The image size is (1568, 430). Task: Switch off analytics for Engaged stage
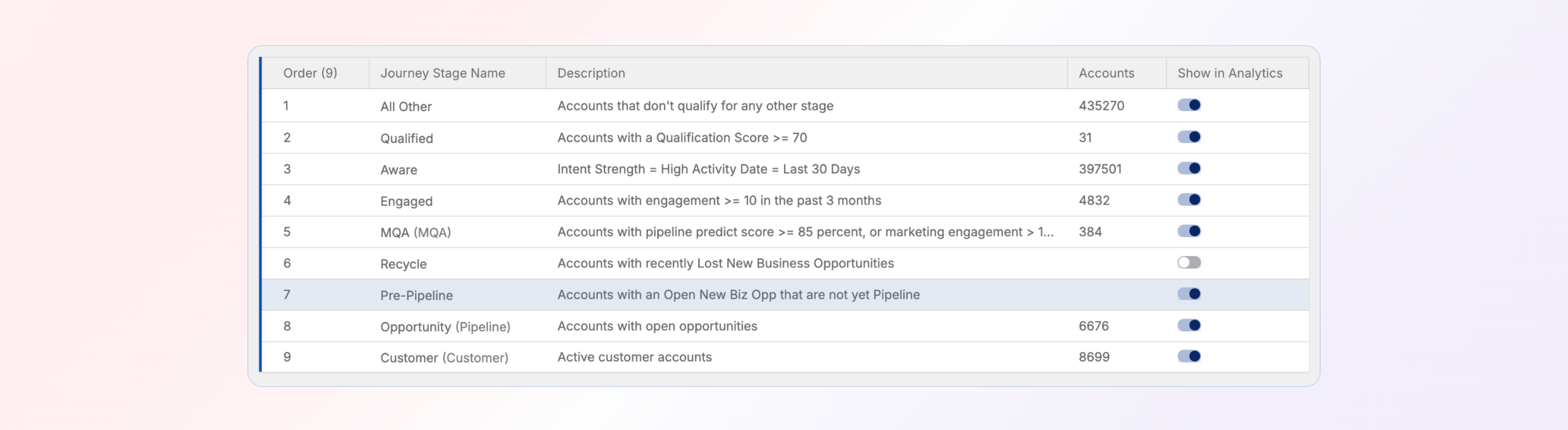tap(1188, 200)
